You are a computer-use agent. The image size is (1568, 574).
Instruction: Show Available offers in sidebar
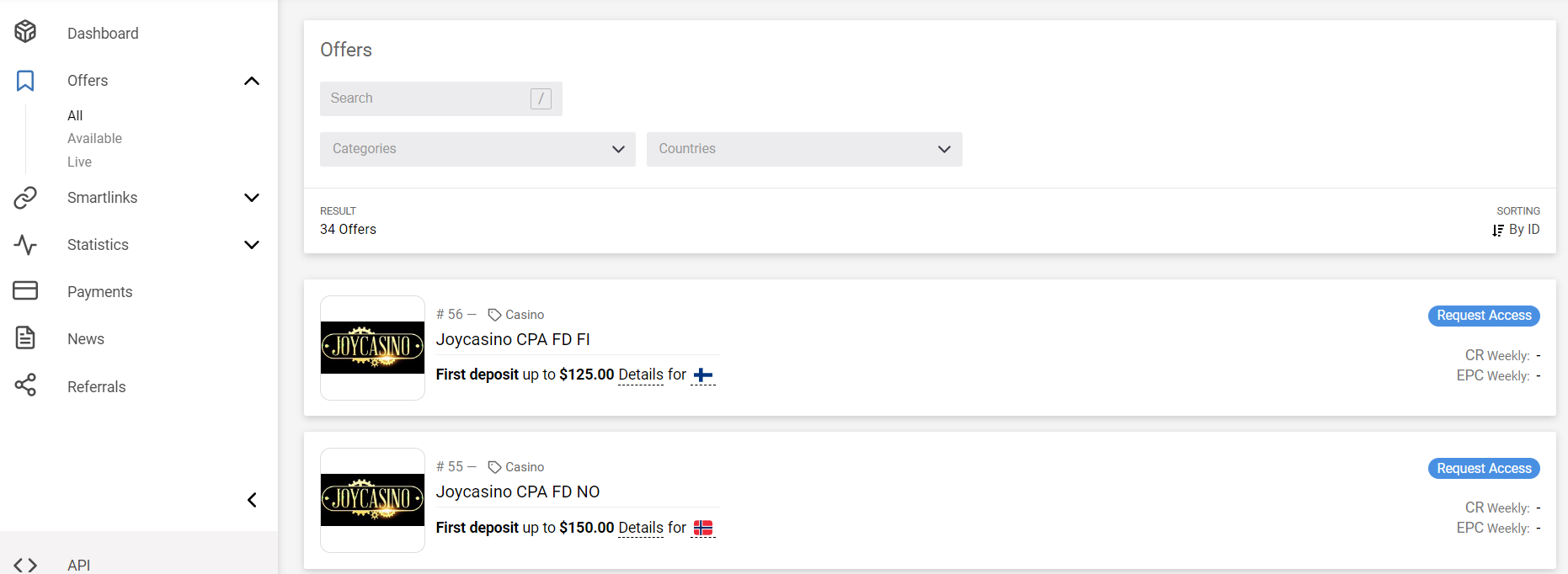point(94,138)
